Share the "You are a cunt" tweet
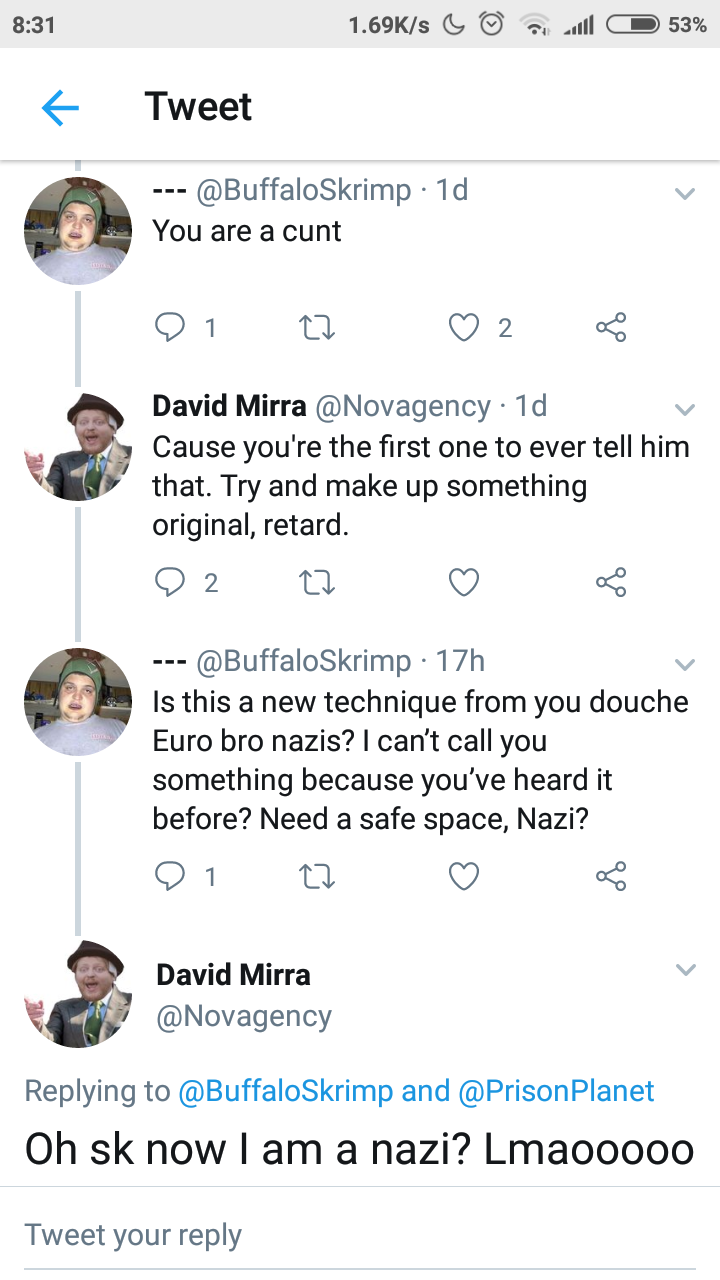The height and width of the screenshot is (1280, 720). 610,327
